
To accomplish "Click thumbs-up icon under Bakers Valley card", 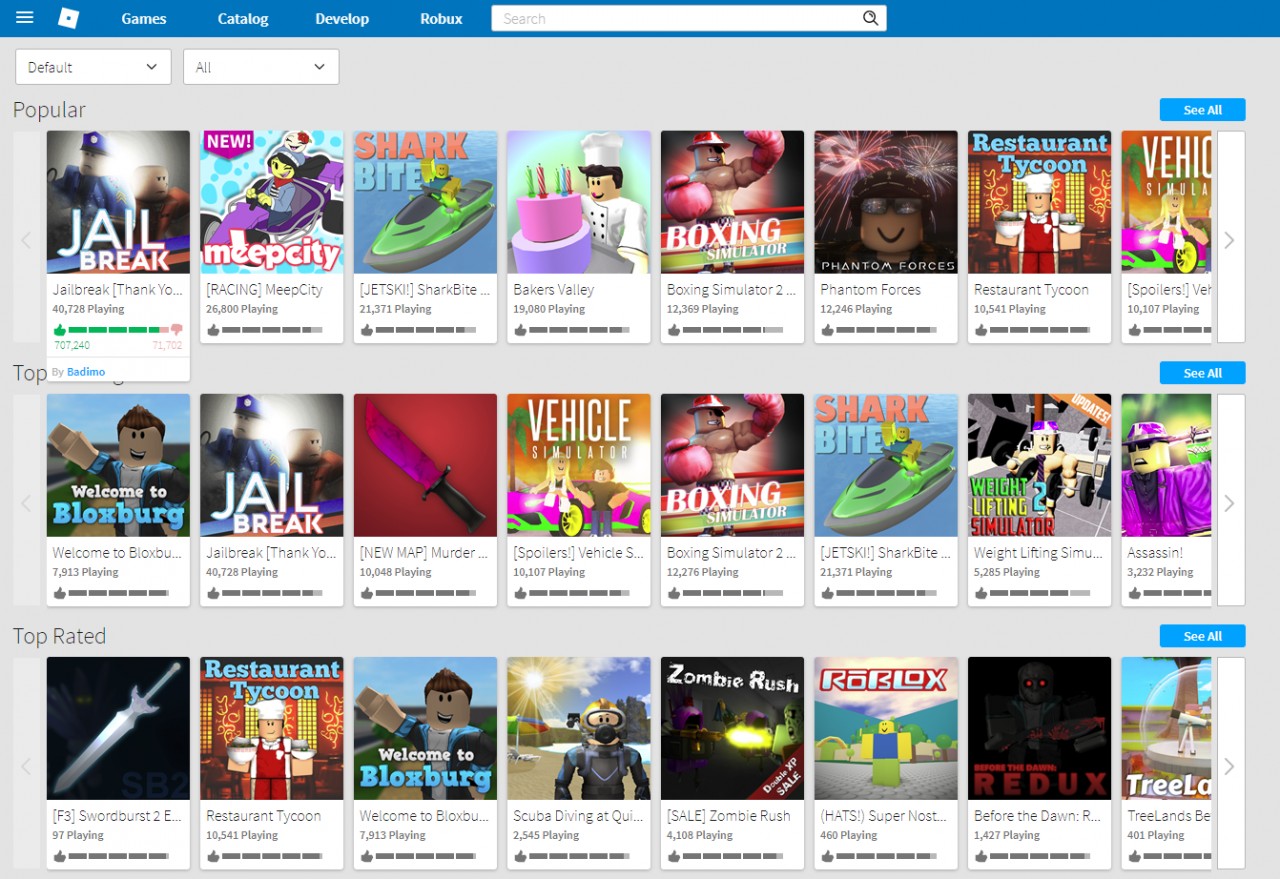I will point(520,329).
